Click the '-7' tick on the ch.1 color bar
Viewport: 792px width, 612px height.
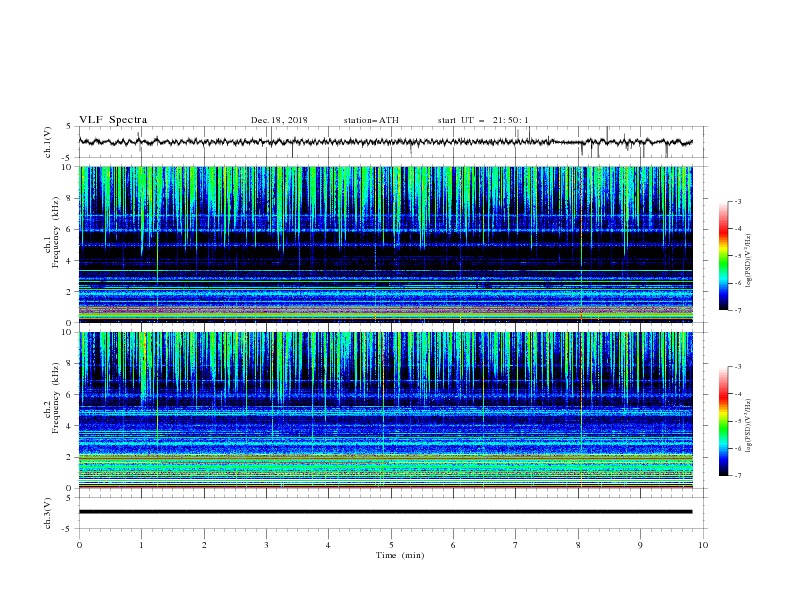click(737, 310)
